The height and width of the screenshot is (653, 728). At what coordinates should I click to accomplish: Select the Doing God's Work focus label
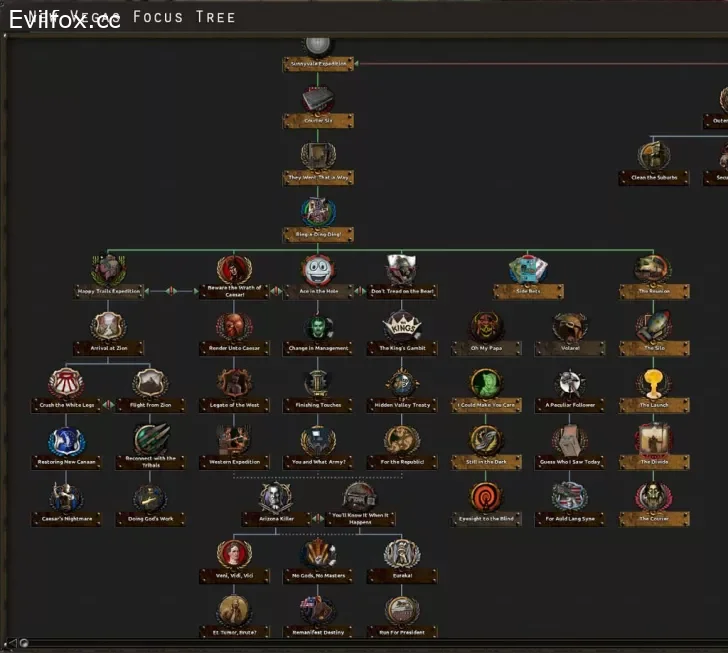point(150,519)
